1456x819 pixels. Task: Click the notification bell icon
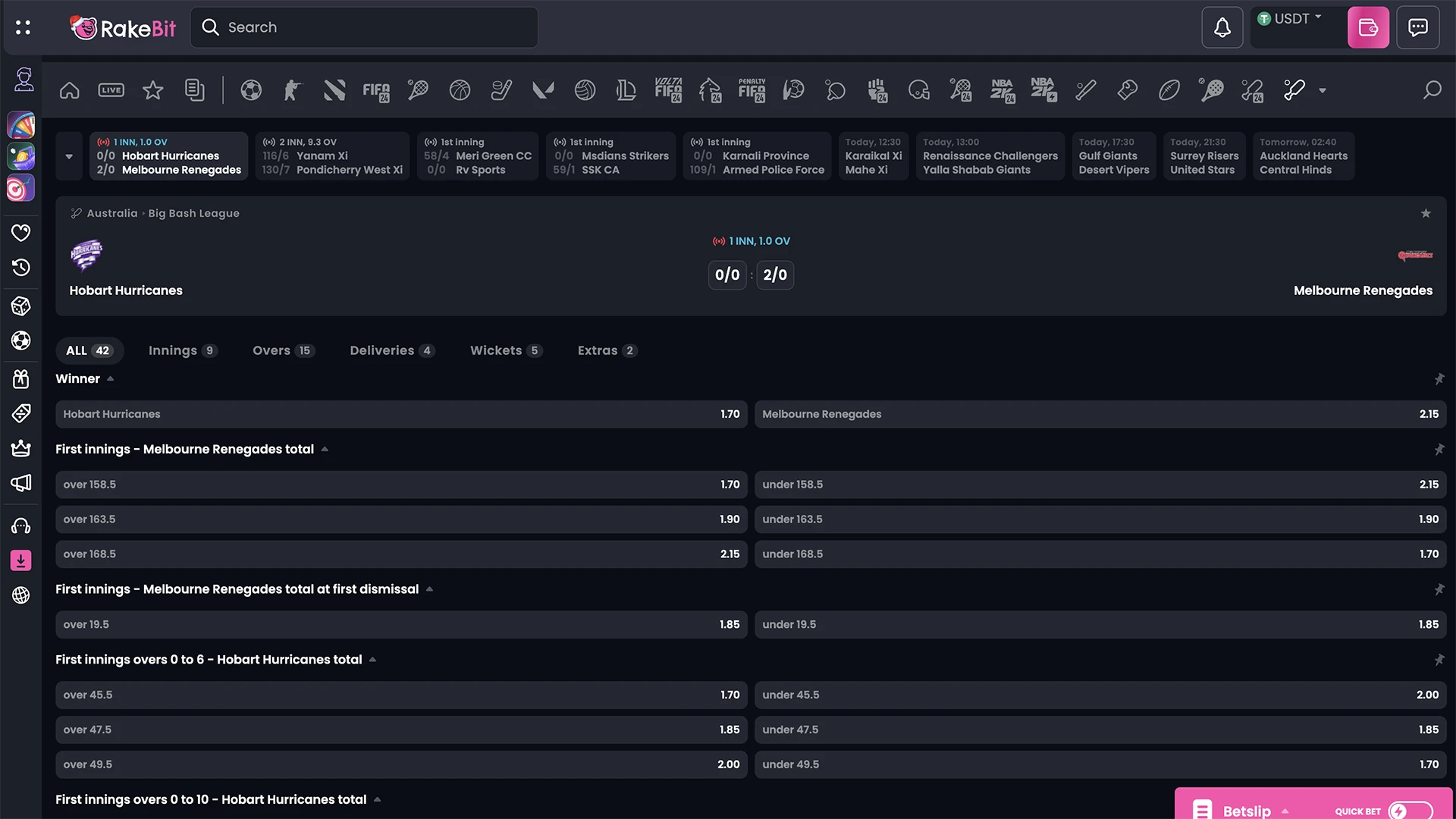pos(1222,27)
